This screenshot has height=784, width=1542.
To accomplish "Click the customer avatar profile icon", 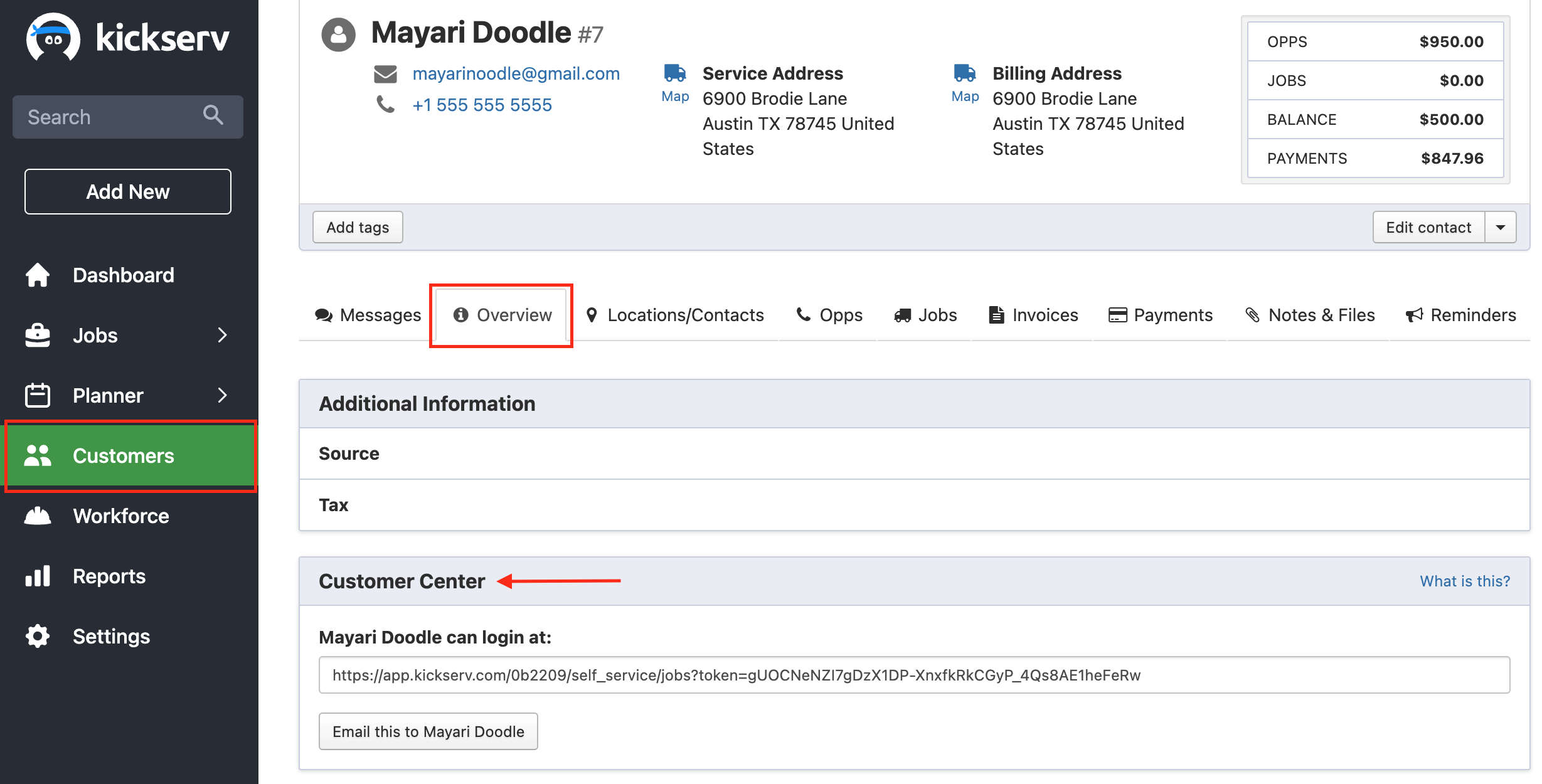I will [x=339, y=34].
